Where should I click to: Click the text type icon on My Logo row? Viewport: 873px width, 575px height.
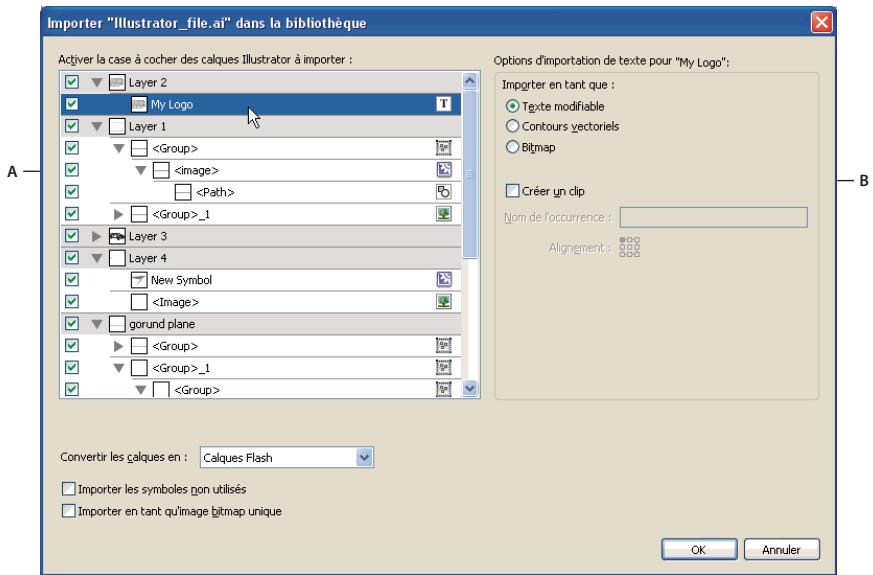(x=445, y=104)
